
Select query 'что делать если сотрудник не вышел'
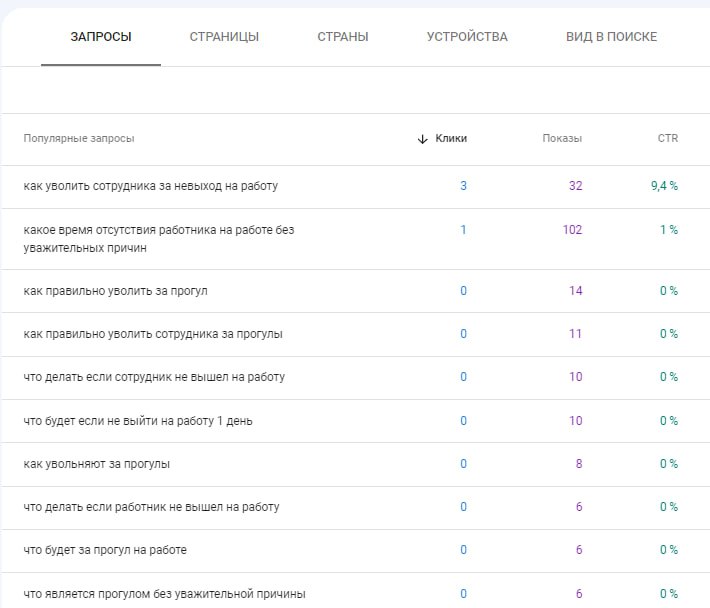[154, 377]
